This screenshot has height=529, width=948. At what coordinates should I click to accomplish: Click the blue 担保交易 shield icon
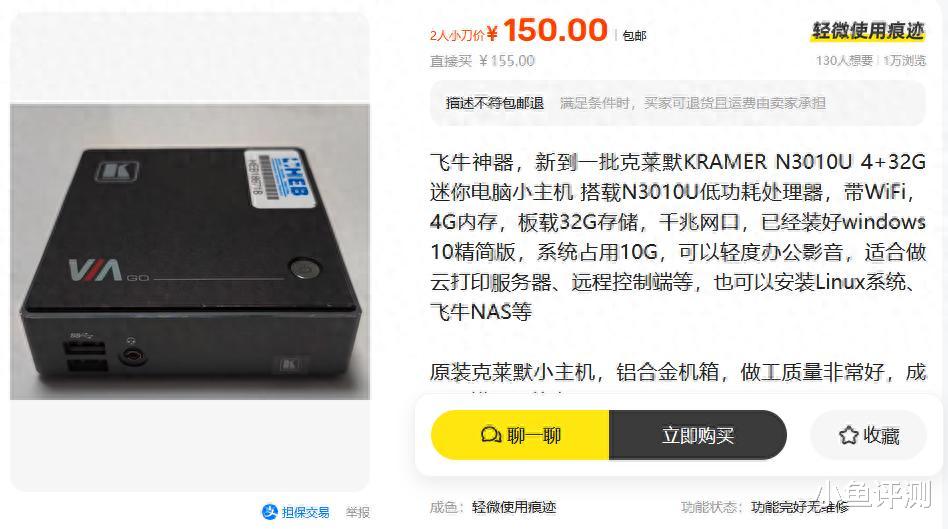(269, 512)
